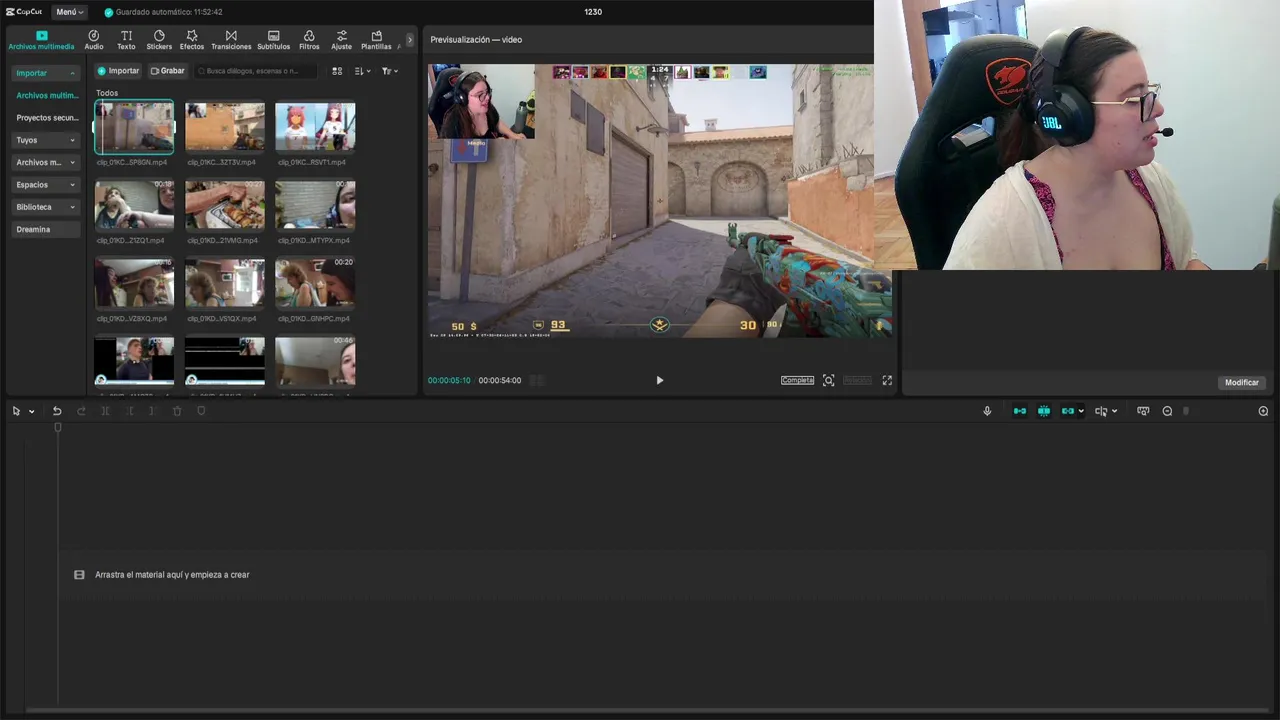Click the Grabar record button
Viewport: 1280px width, 720px height.
[x=167, y=71]
